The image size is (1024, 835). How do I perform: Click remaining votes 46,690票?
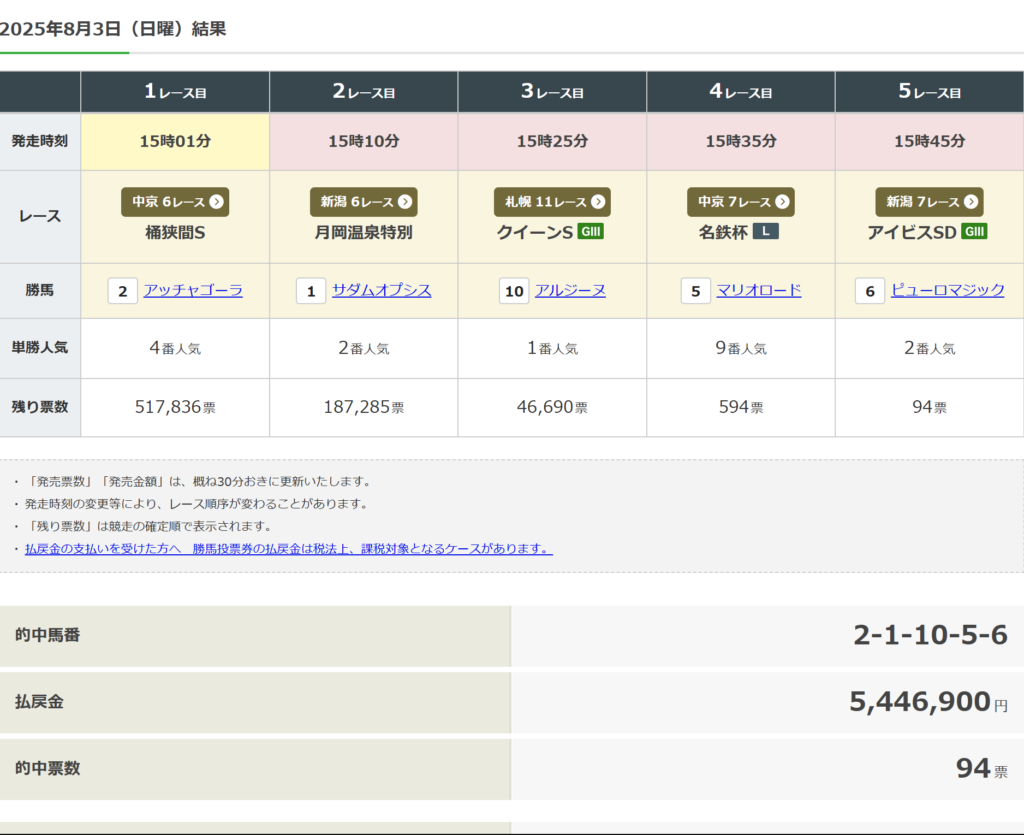[x=552, y=407]
